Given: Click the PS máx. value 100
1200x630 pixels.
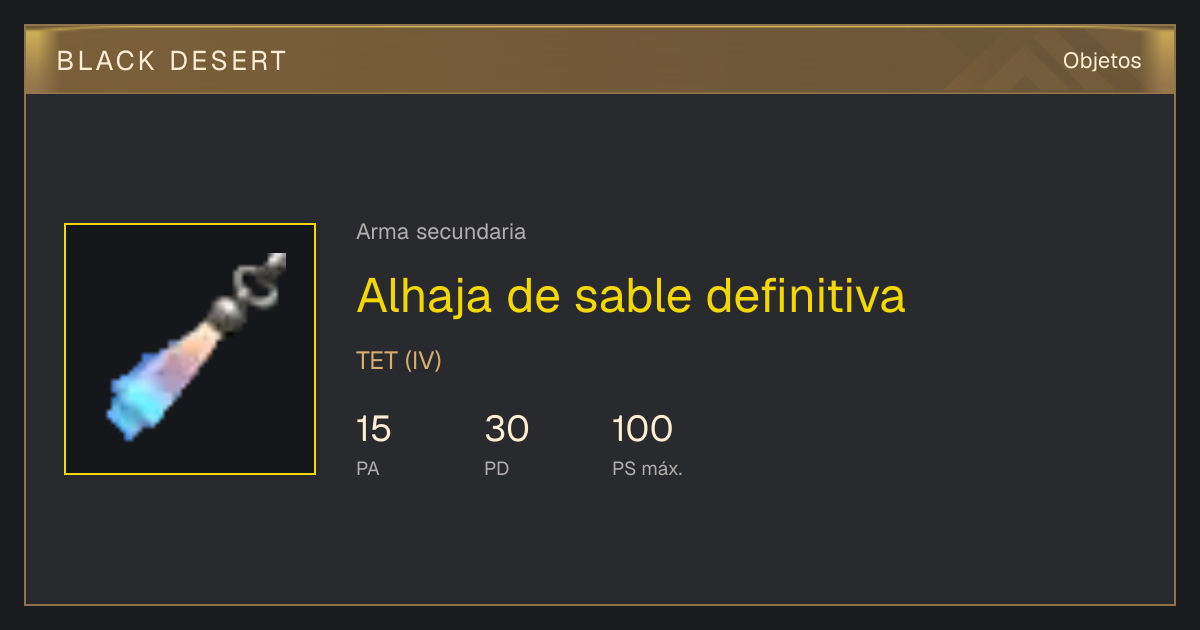Looking at the screenshot, I should coord(642,429).
